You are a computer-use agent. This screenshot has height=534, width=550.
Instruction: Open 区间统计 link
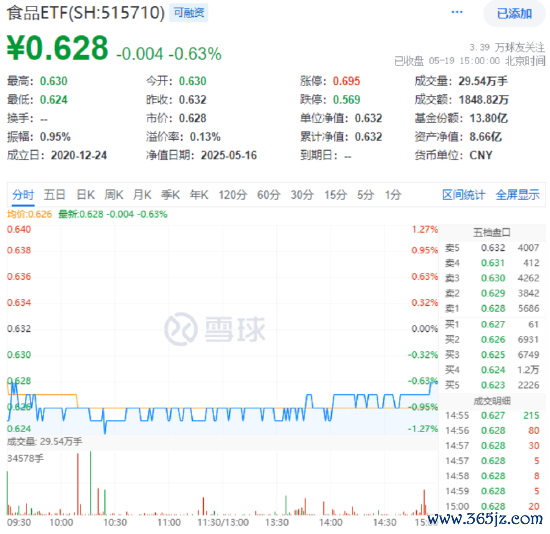click(463, 195)
